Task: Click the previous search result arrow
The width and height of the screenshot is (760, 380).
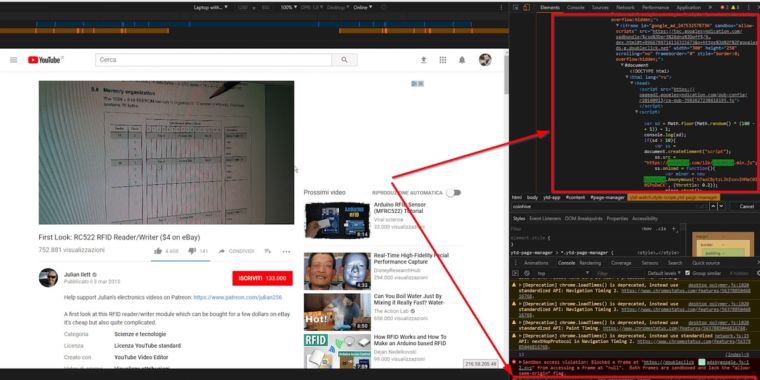Action: pos(713,206)
